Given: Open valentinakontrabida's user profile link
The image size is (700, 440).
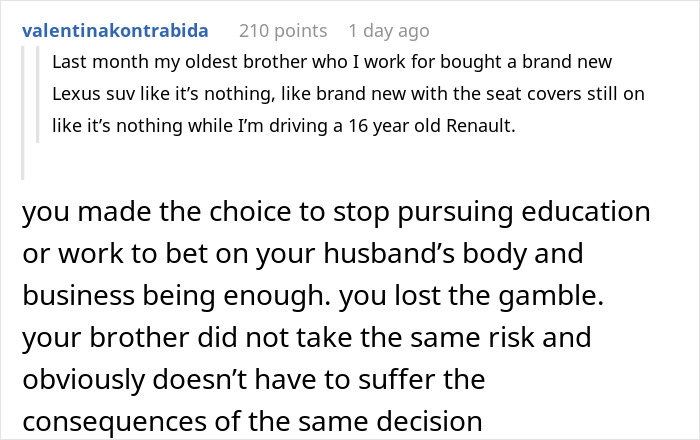Looking at the screenshot, I should [x=114, y=31].
